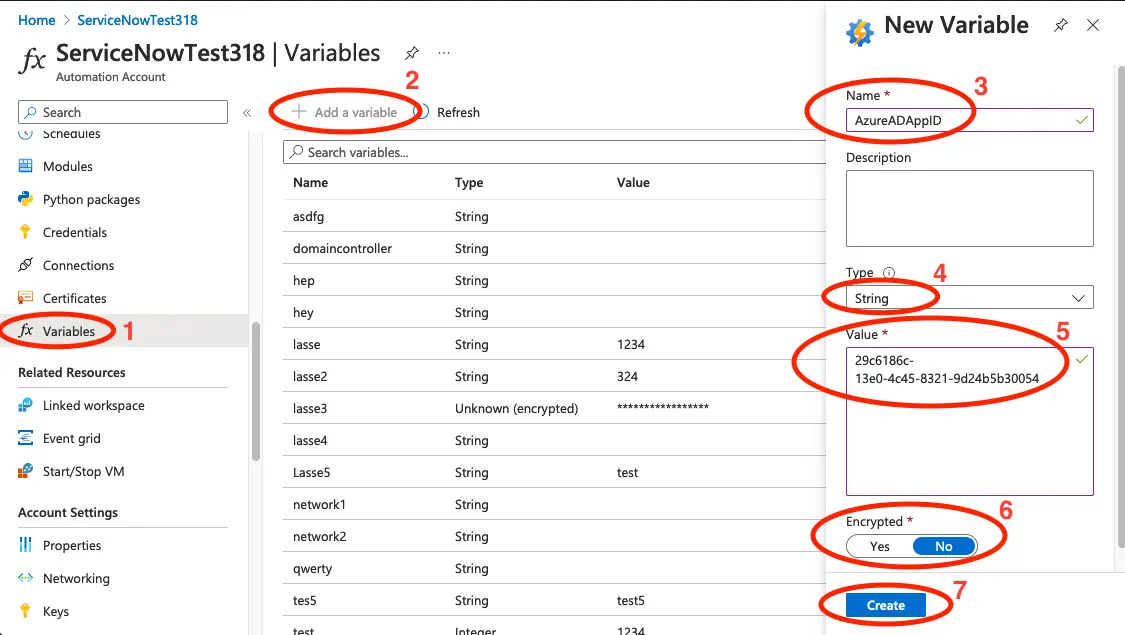Select Variables in the sidebar
Viewport: 1125px width, 635px height.
click(x=66, y=330)
